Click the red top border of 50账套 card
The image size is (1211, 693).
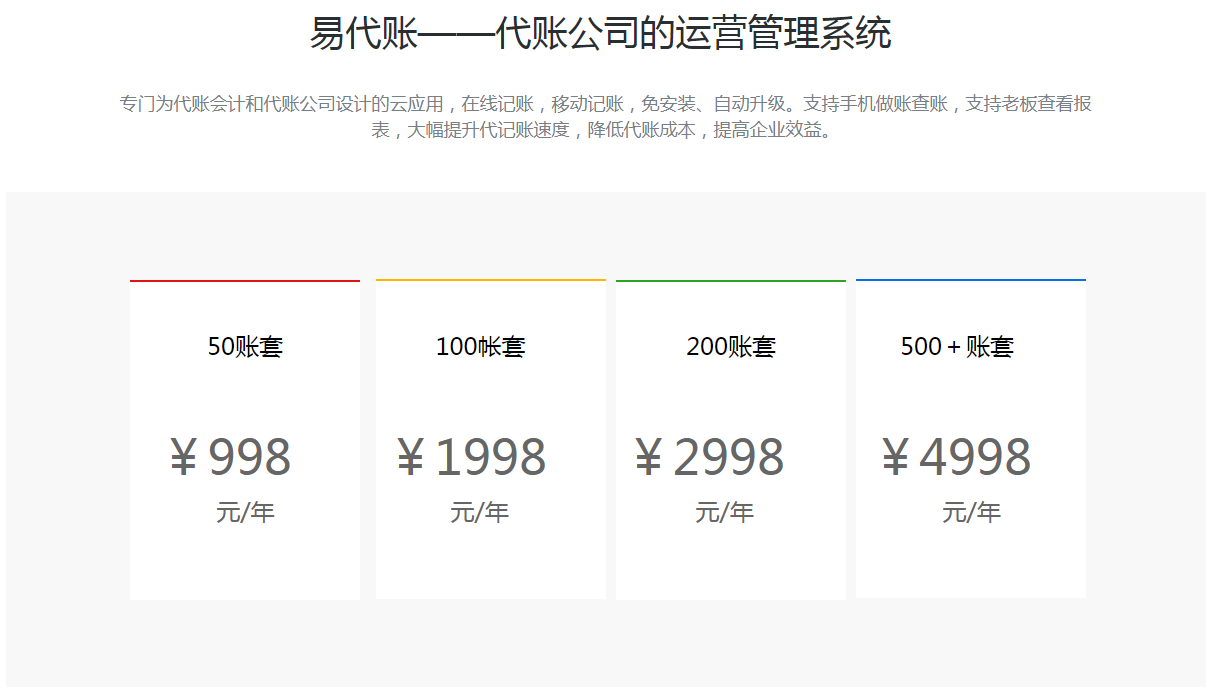point(245,281)
